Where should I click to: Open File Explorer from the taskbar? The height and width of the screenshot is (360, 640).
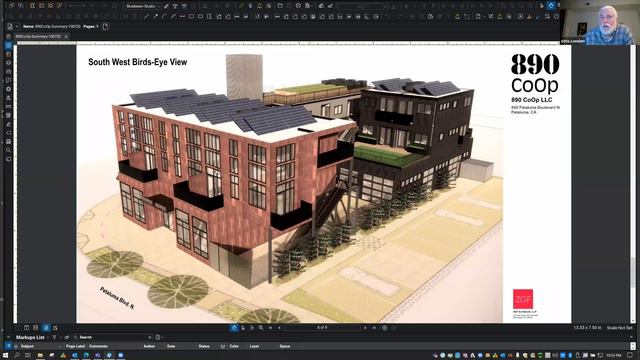click(x=40, y=356)
